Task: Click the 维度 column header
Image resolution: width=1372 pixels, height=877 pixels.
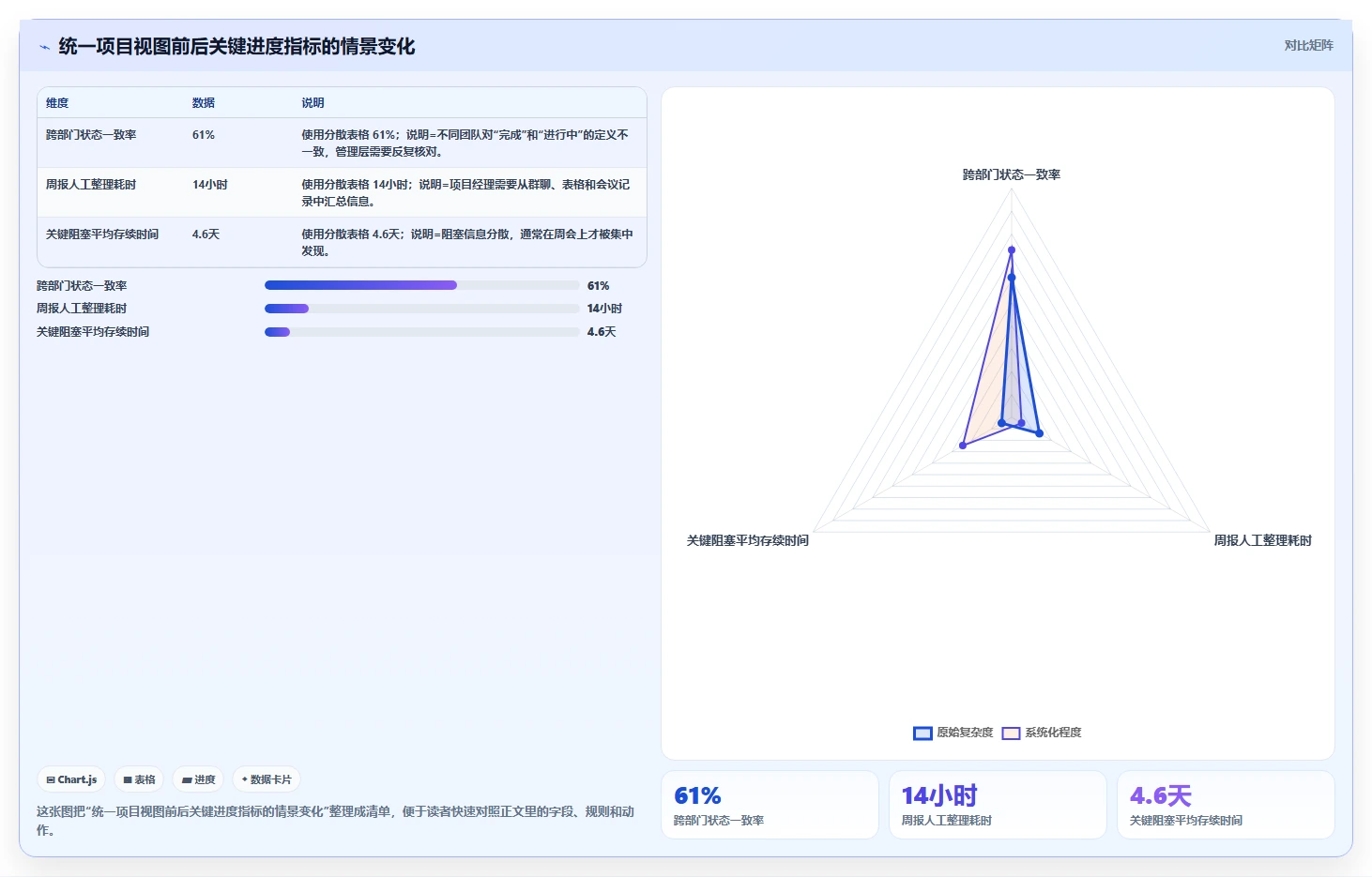Action: click(x=57, y=103)
